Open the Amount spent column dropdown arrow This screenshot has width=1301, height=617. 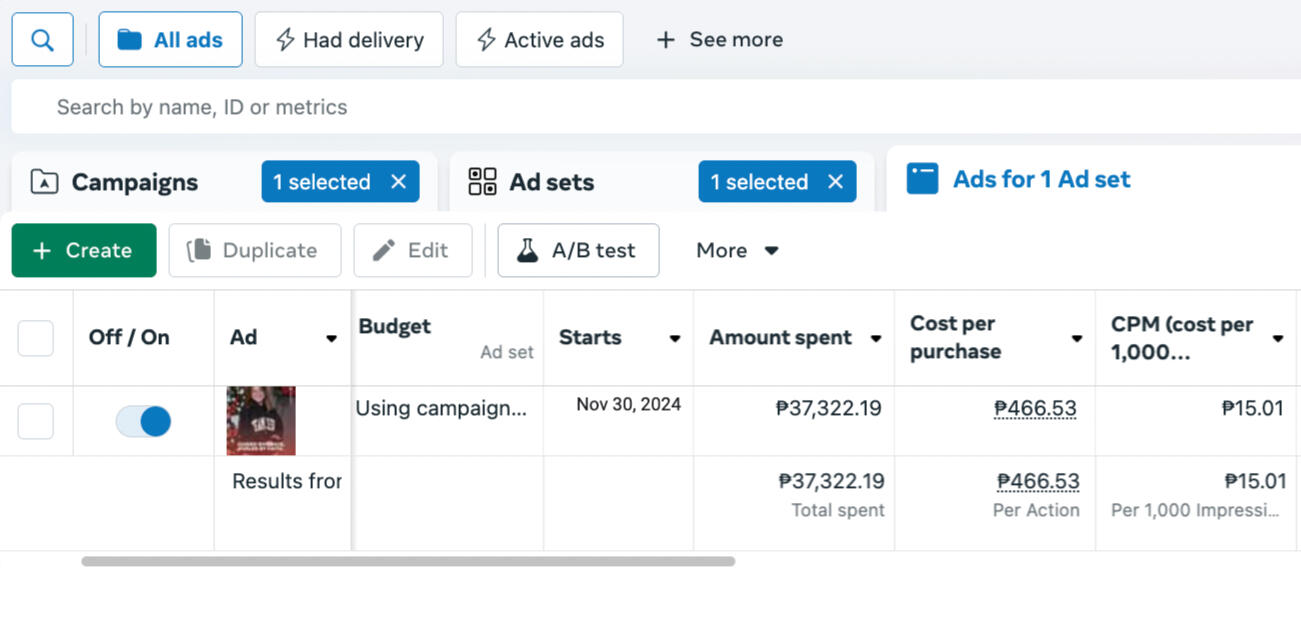876,338
